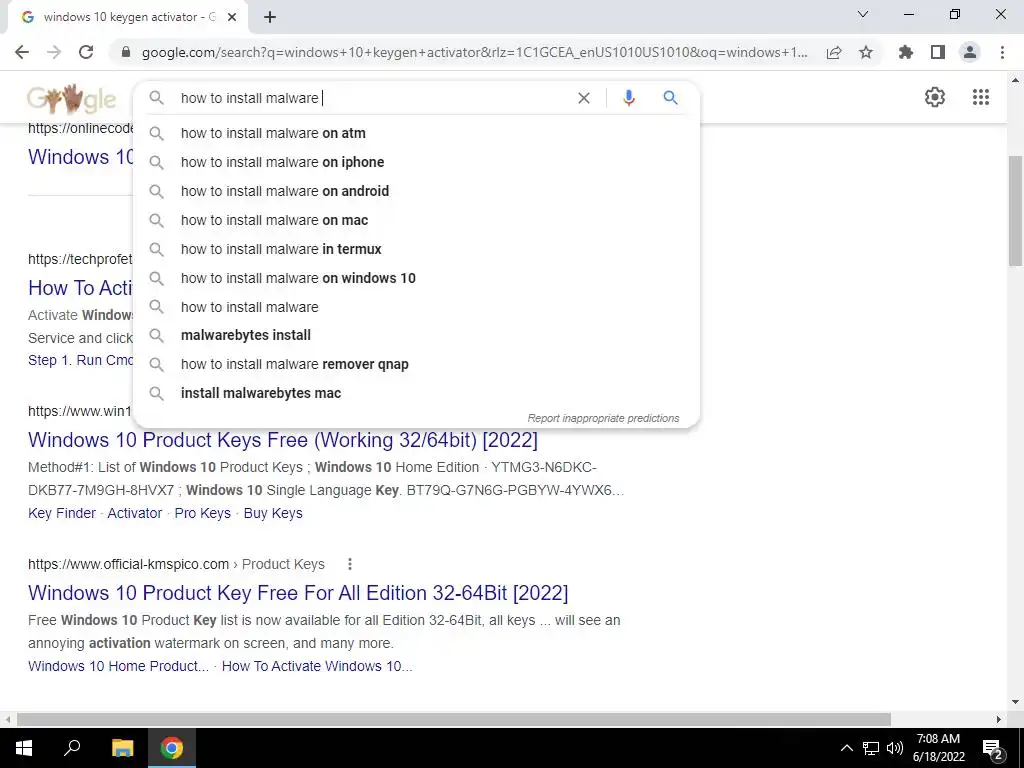Select plain 'how to install malware' suggestion
Screen dimensions: 1024x768
coord(416,307)
